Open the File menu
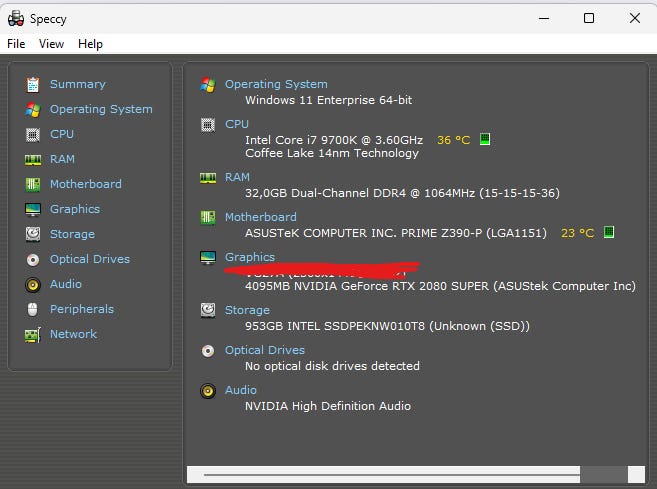Viewport: 657px width, 489px height. point(16,44)
